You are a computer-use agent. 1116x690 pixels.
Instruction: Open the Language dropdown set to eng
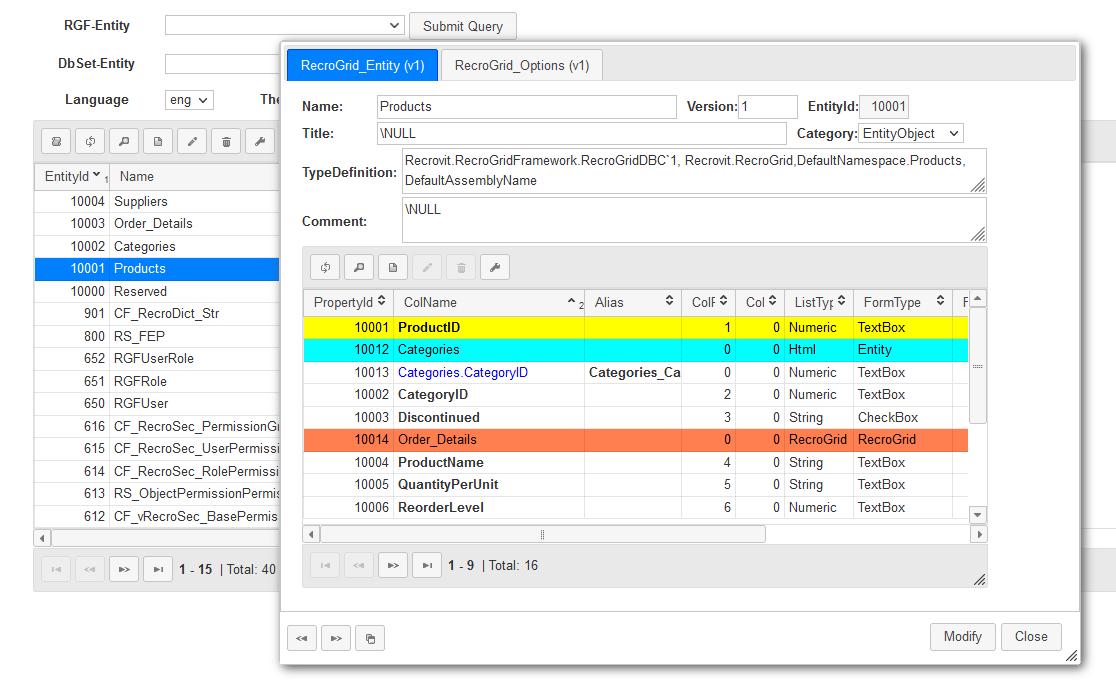(x=189, y=100)
